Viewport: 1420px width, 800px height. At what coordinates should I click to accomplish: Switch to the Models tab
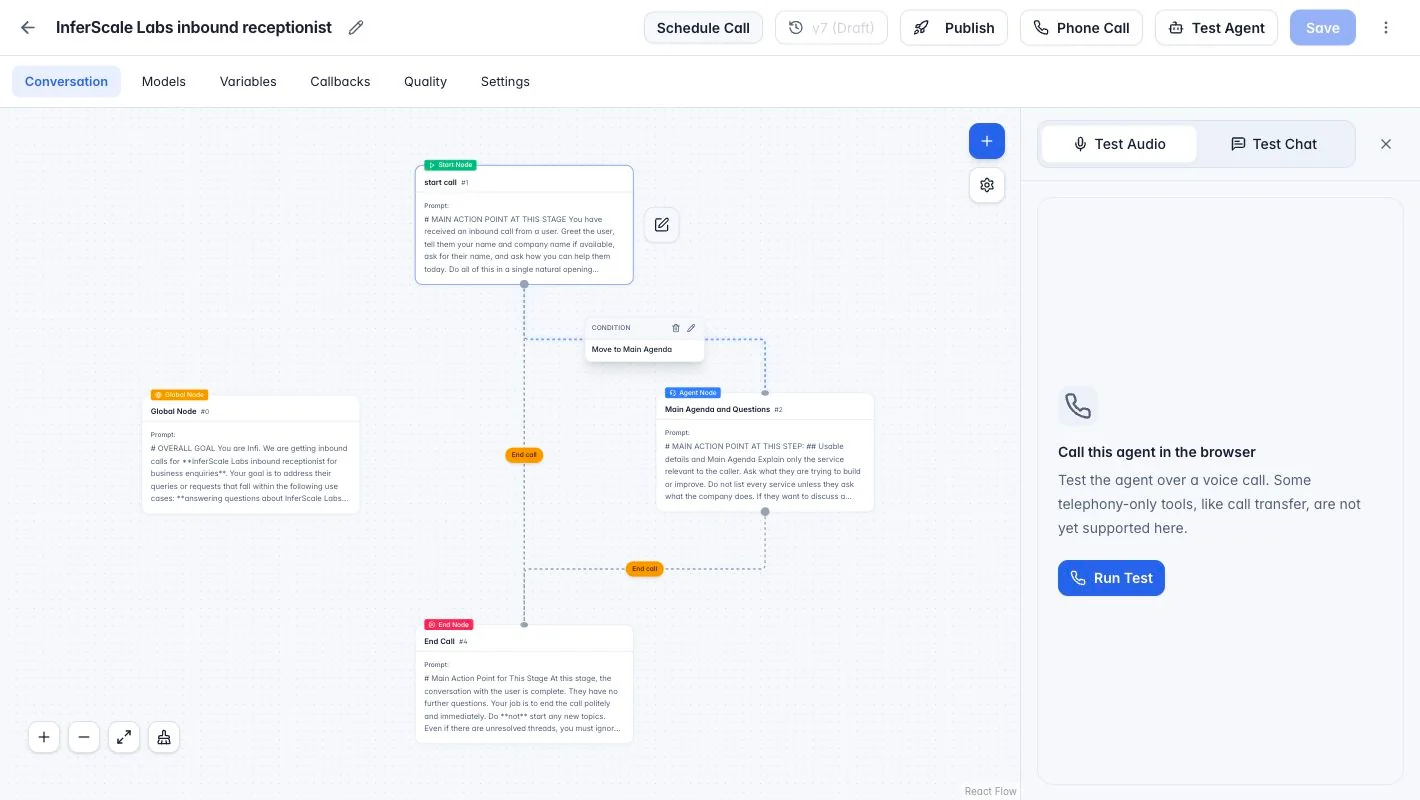coord(164,82)
